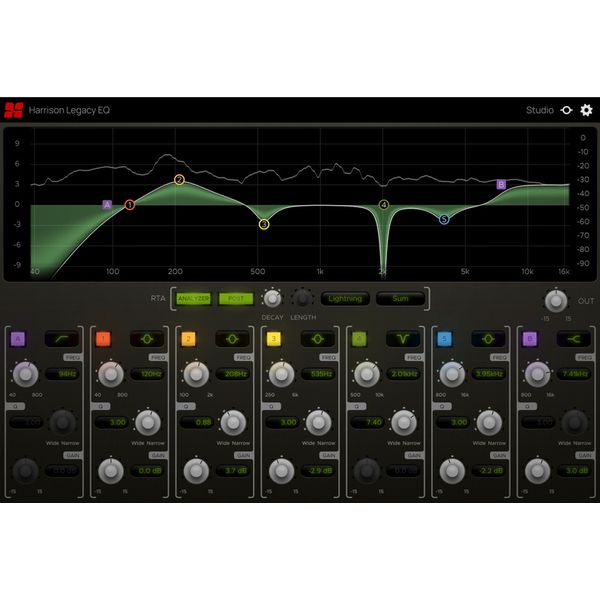Toggle band 4 green enable button
Screen dimensions: 600x600
coord(359,339)
